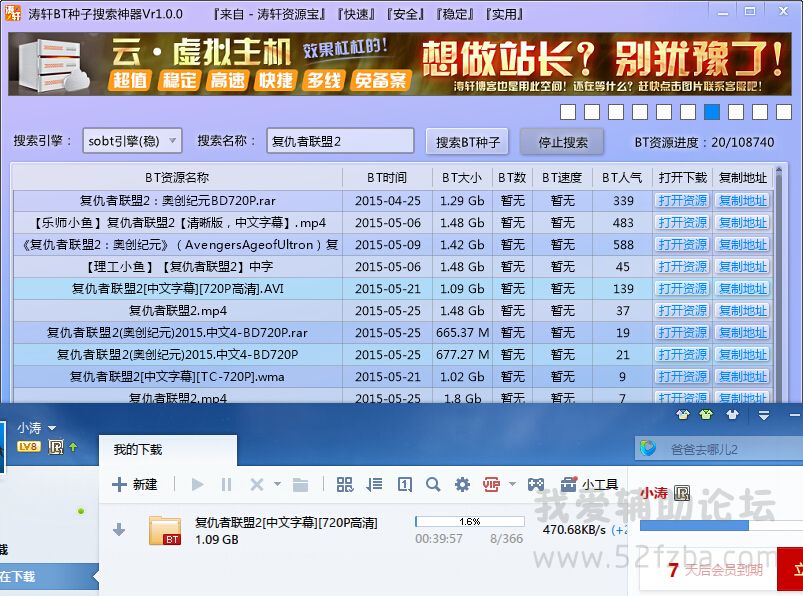Switch to the 我的下载 tab
Image resolution: width=803 pixels, height=596 pixels.
pyautogui.click(x=138, y=450)
